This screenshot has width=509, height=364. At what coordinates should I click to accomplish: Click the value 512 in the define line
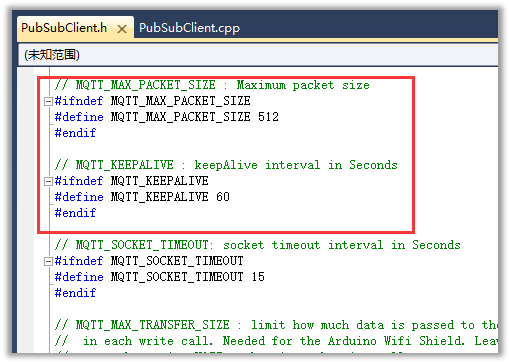point(268,117)
